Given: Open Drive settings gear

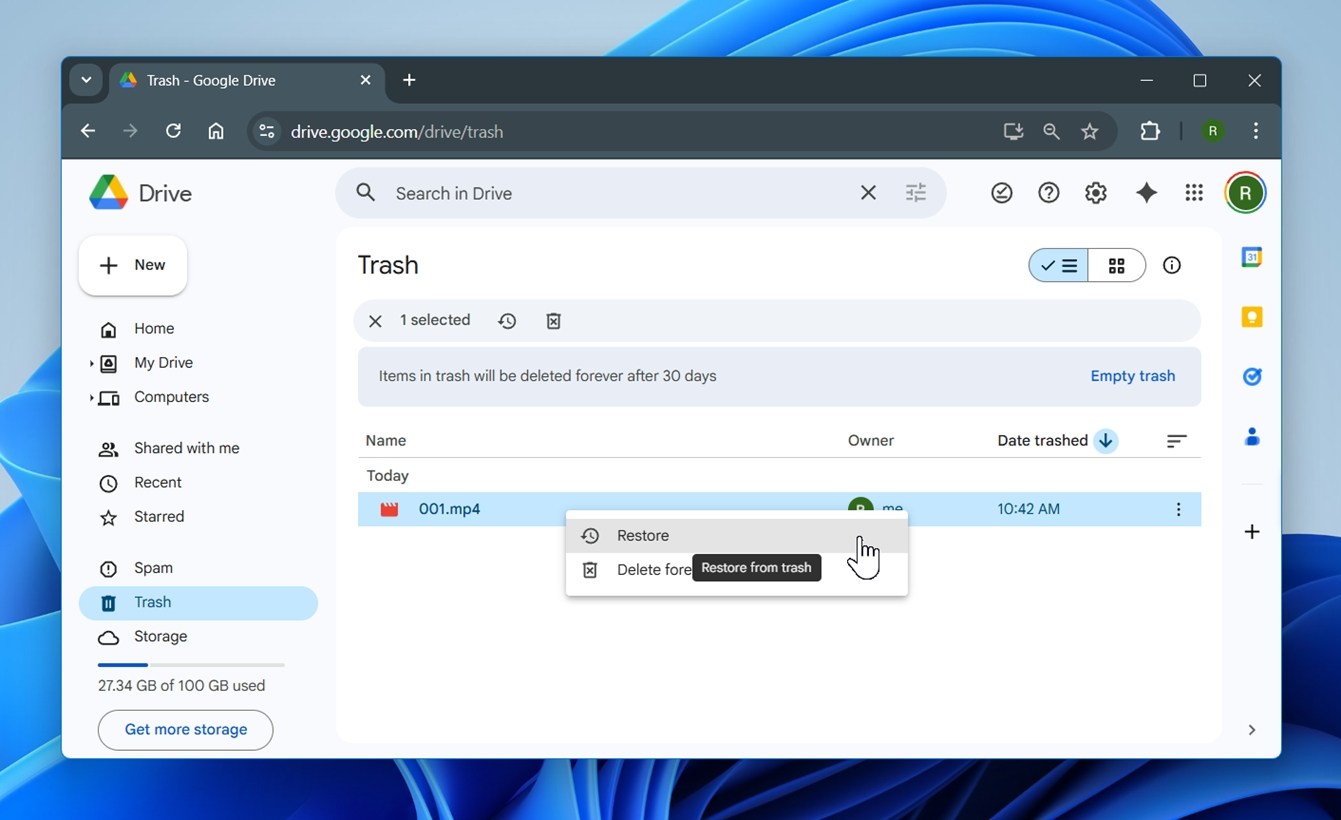Looking at the screenshot, I should tap(1096, 193).
